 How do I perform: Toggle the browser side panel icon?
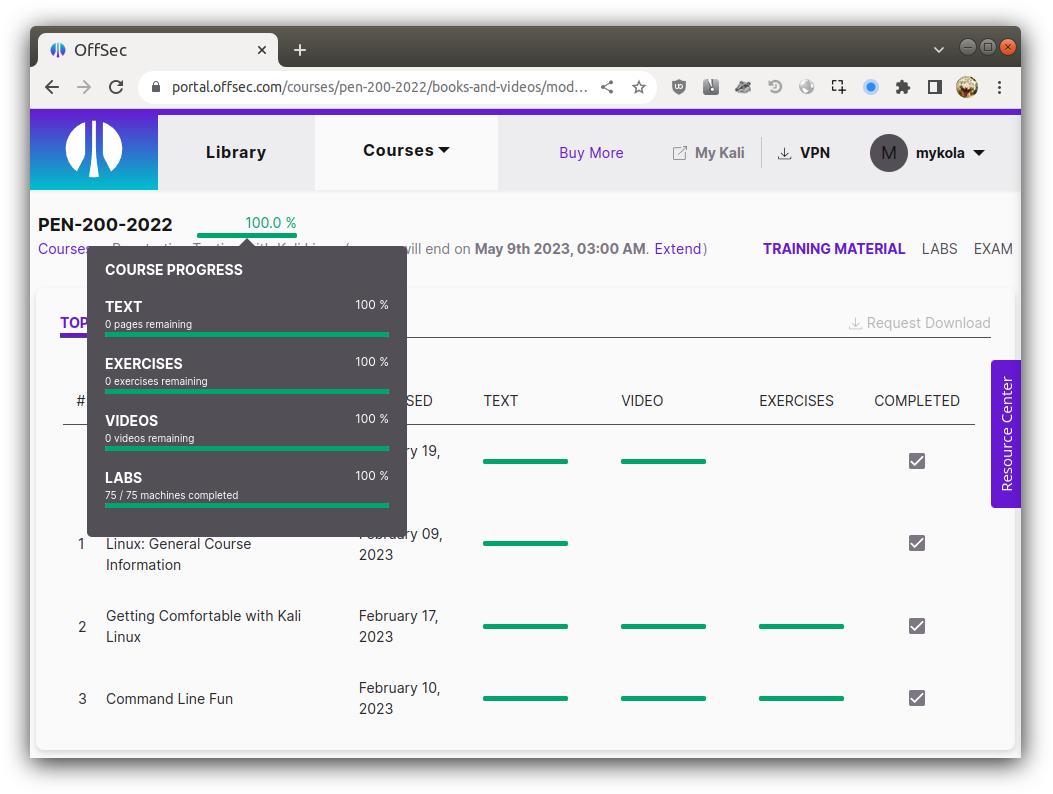tap(935, 87)
